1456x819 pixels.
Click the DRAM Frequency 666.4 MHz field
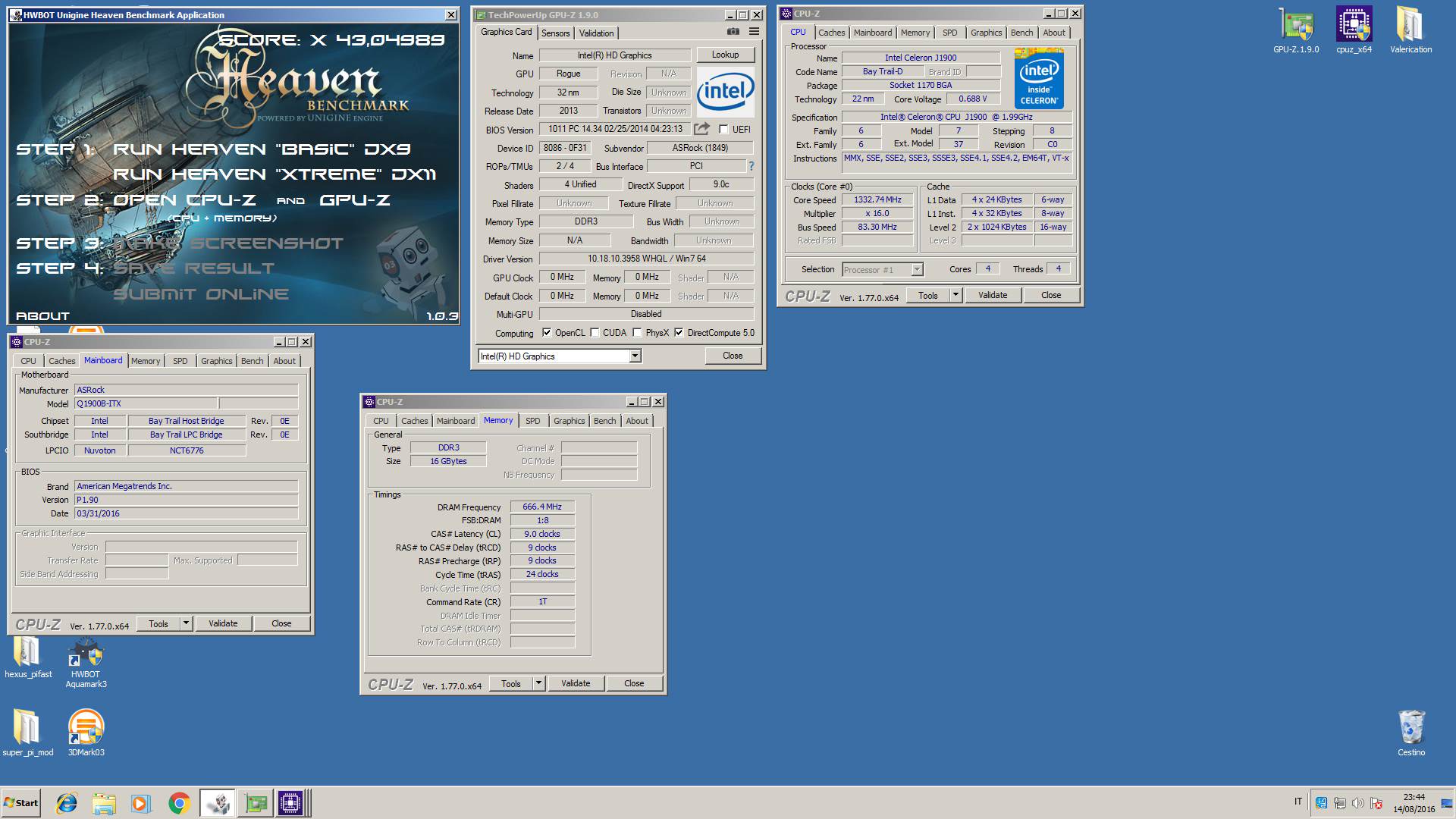[x=542, y=507]
